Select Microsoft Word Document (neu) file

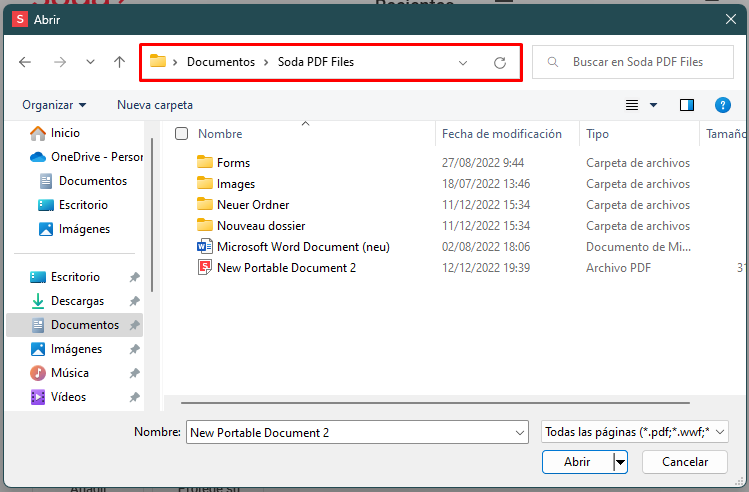click(x=303, y=247)
